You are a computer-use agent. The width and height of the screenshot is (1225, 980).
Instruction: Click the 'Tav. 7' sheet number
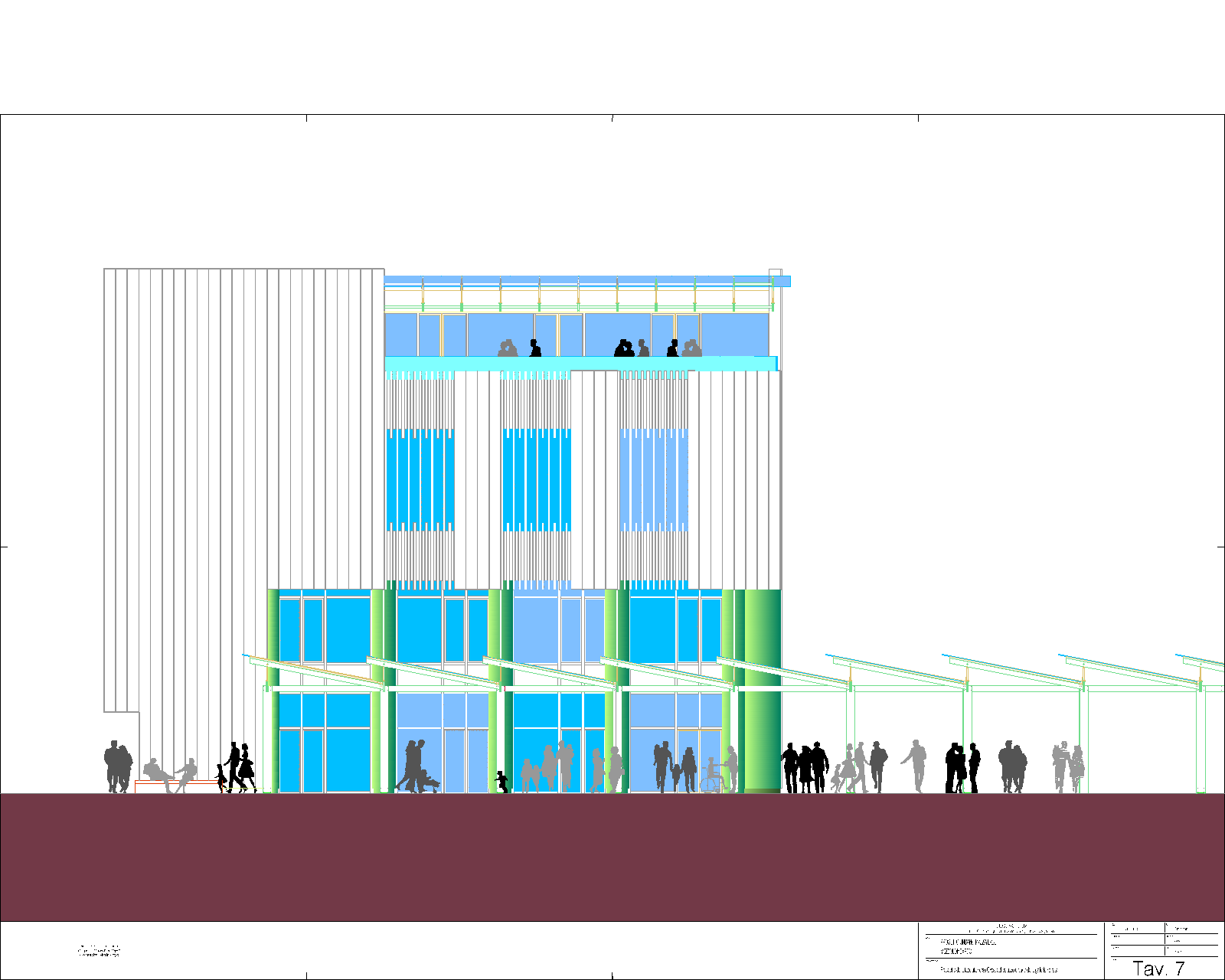coord(1158,969)
